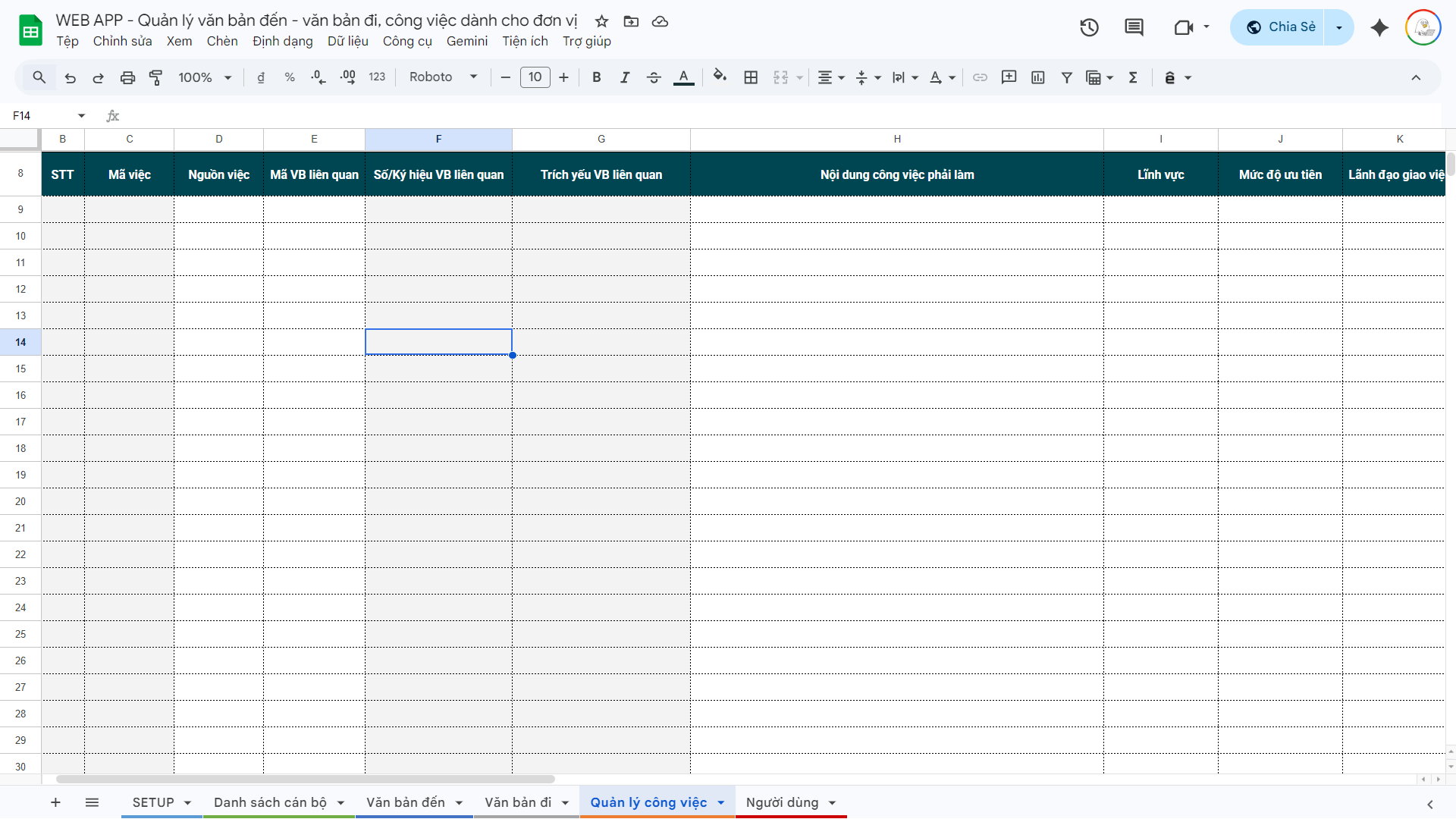Image resolution: width=1456 pixels, height=819 pixels.
Task: Insert a chart using toolbar icon
Action: point(1038,77)
